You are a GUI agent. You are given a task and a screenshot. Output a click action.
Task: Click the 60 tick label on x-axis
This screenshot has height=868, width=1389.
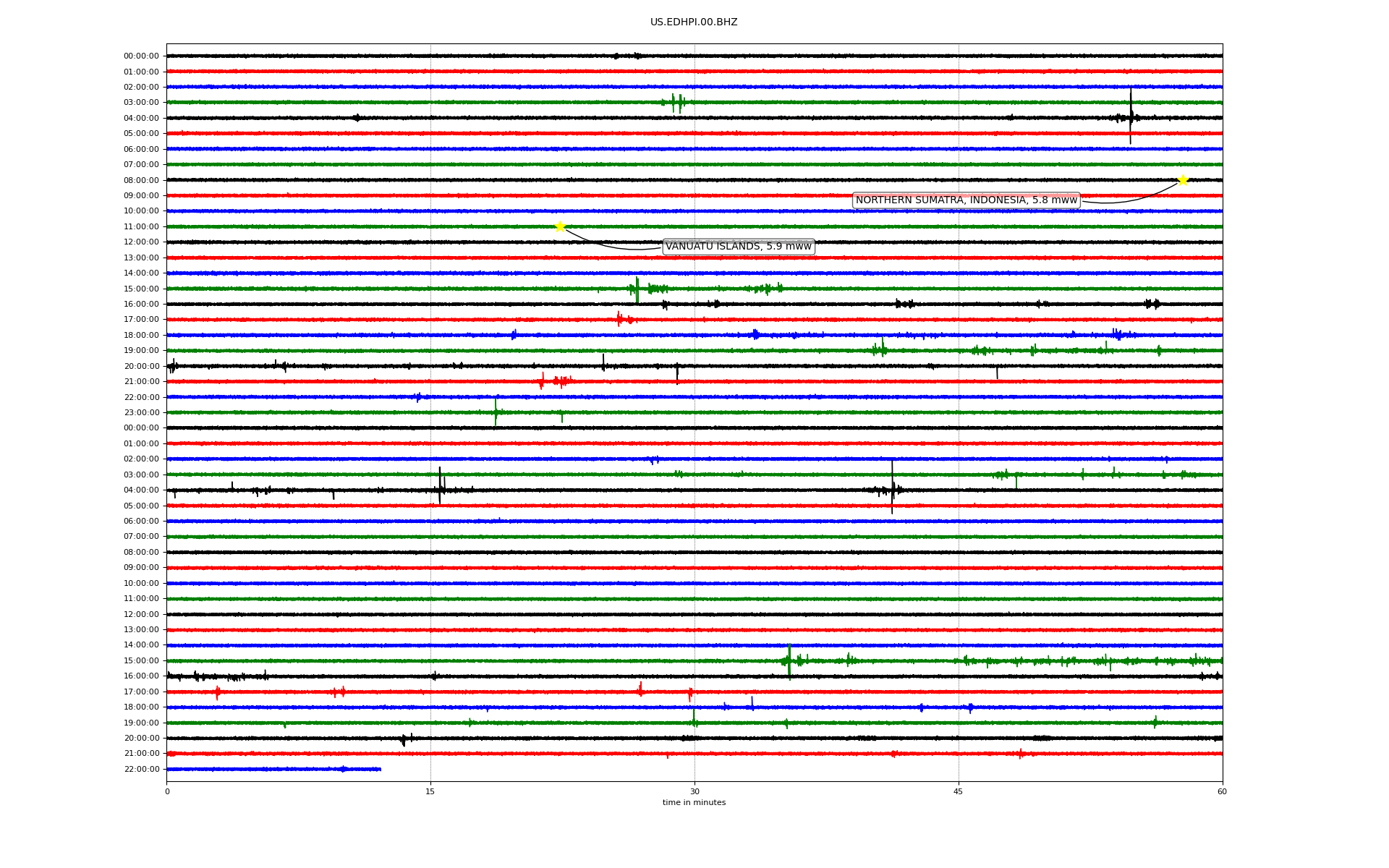(x=1222, y=791)
